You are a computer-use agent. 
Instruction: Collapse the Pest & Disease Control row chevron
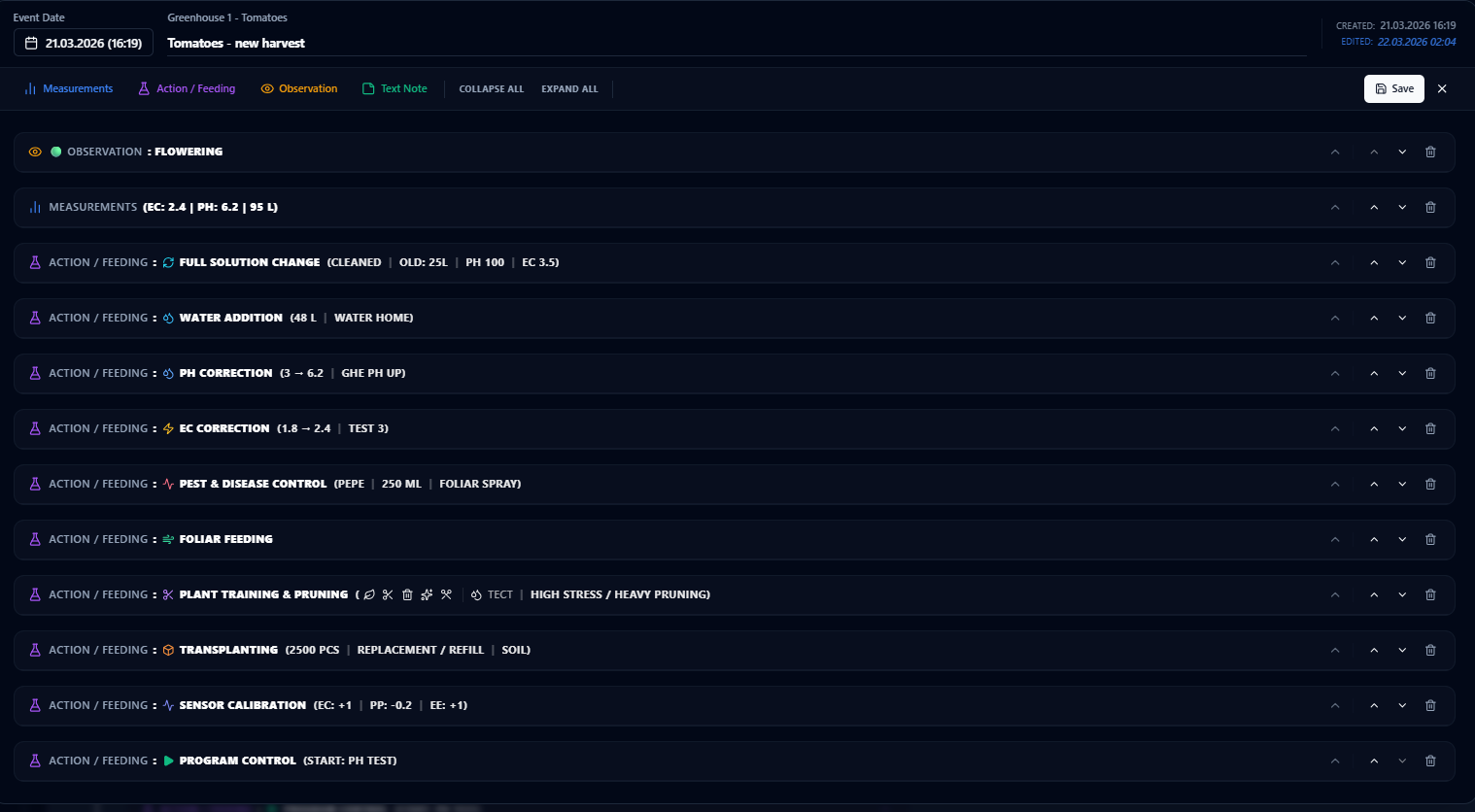tap(1335, 484)
